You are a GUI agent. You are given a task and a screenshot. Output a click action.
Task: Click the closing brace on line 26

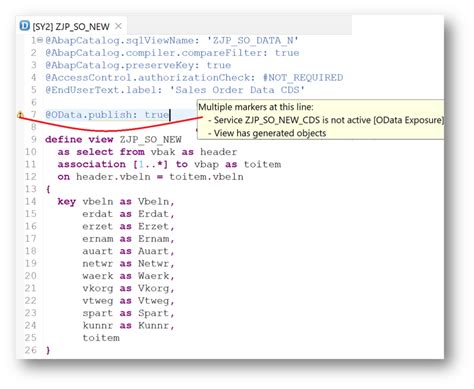48,350
